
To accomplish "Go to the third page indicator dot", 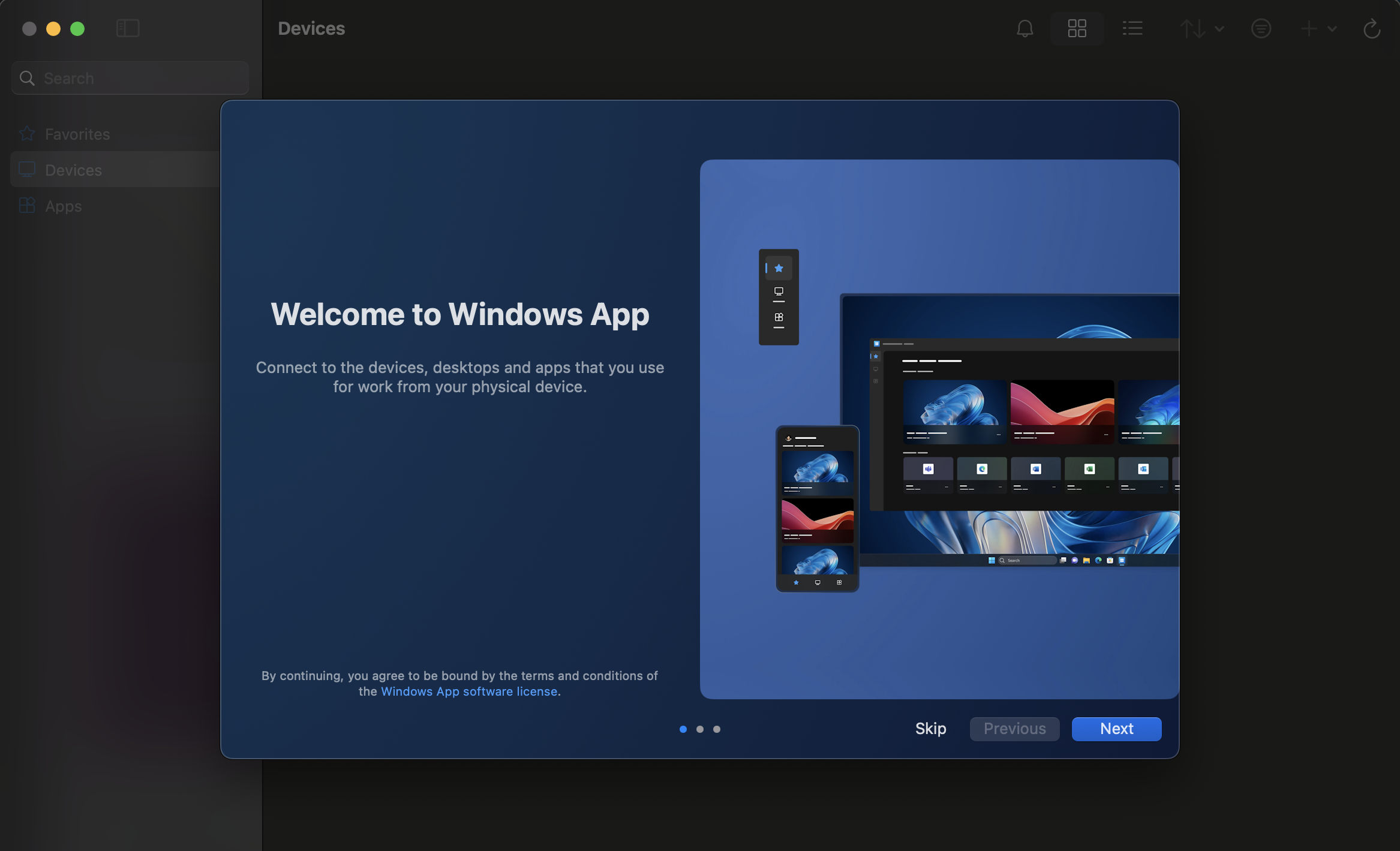I will 716,729.
